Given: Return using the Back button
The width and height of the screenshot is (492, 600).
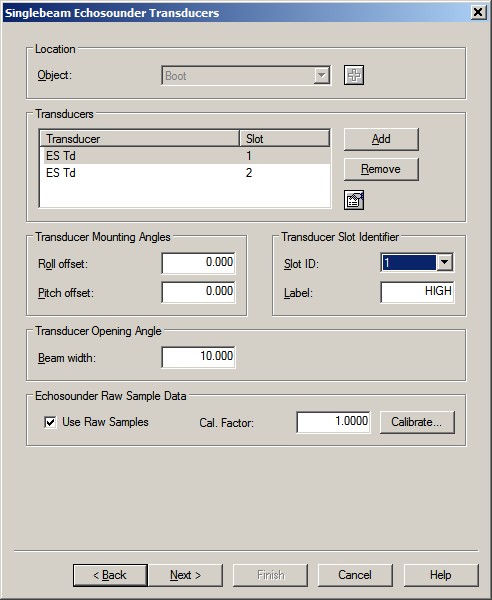Looking at the screenshot, I should pos(110,575).
